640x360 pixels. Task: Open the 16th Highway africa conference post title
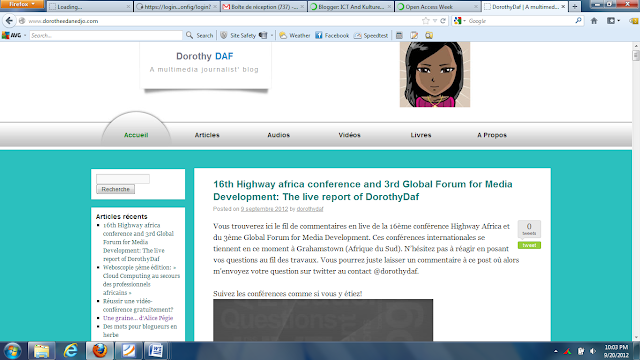(x=362, y=190)
